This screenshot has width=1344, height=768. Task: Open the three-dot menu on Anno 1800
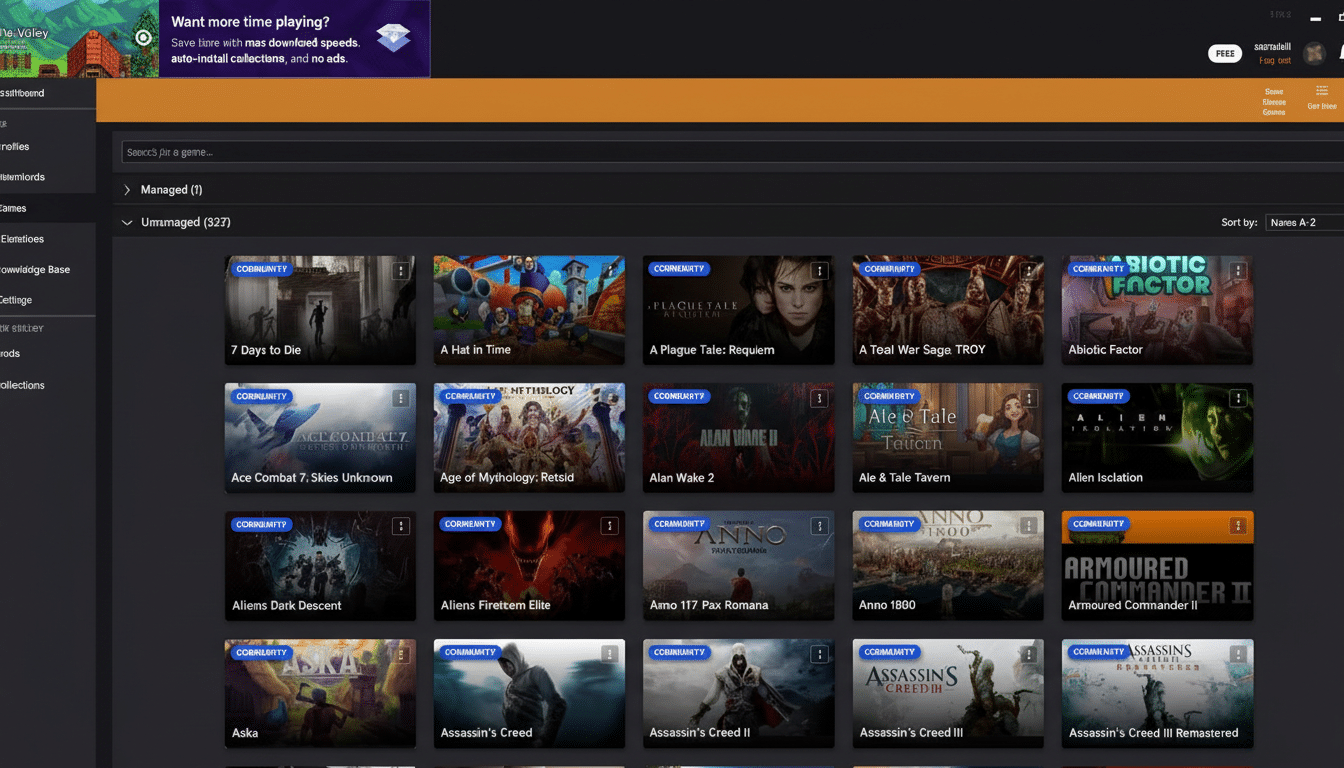[x=1028, y=525]
